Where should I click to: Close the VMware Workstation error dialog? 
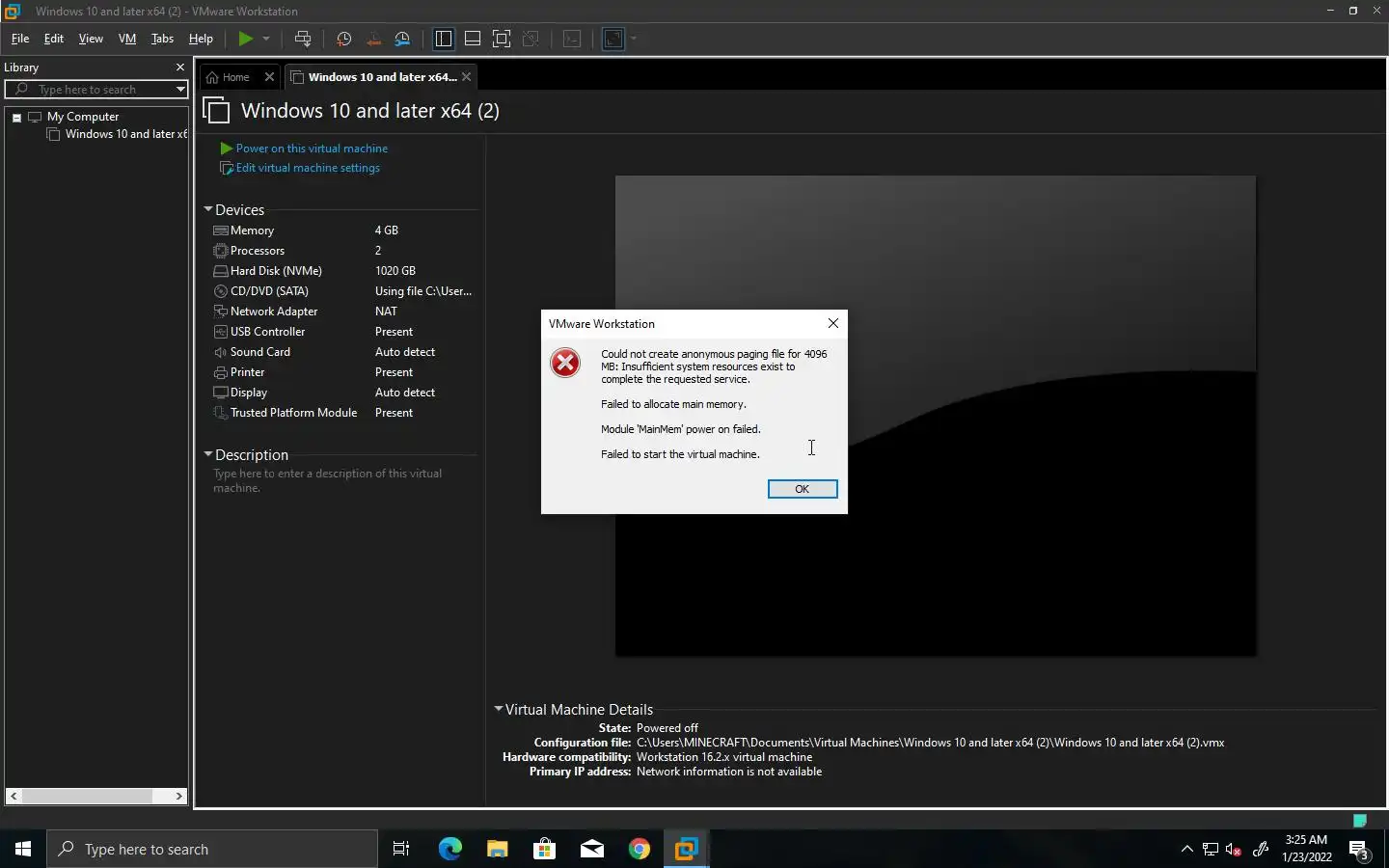click(x=833, y=323)
